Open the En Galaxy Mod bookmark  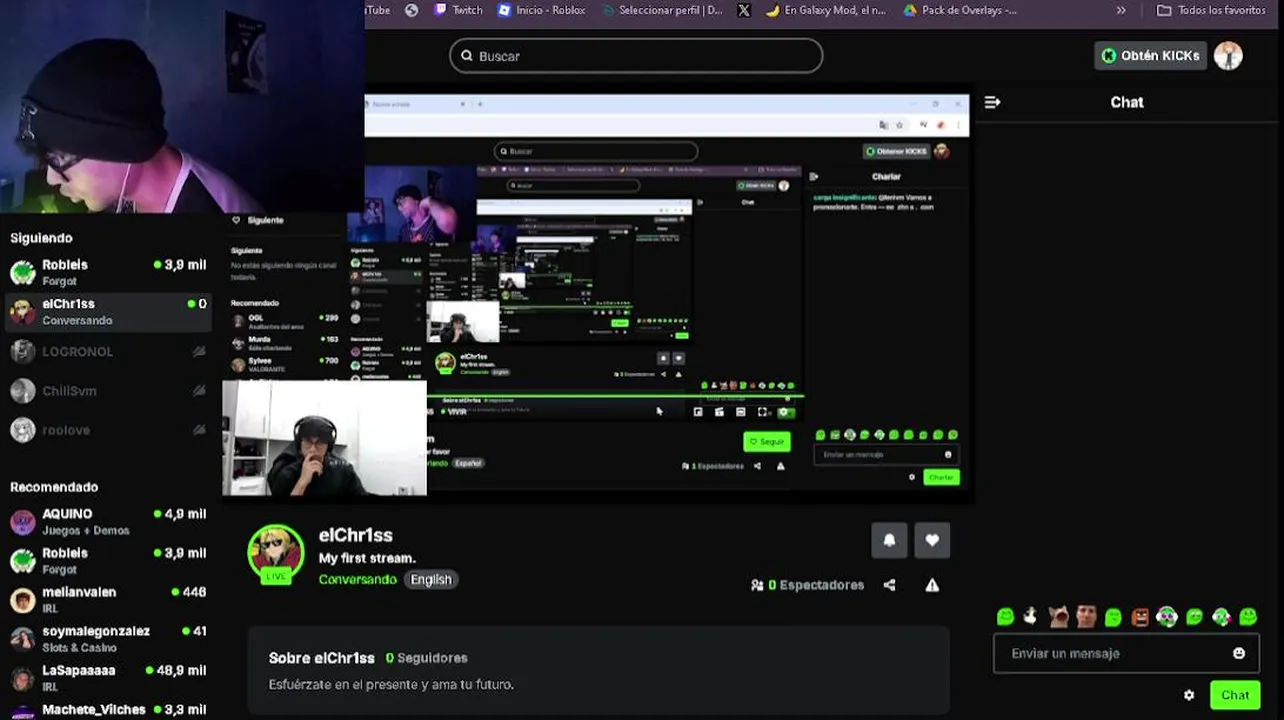(x=826, y=10)
